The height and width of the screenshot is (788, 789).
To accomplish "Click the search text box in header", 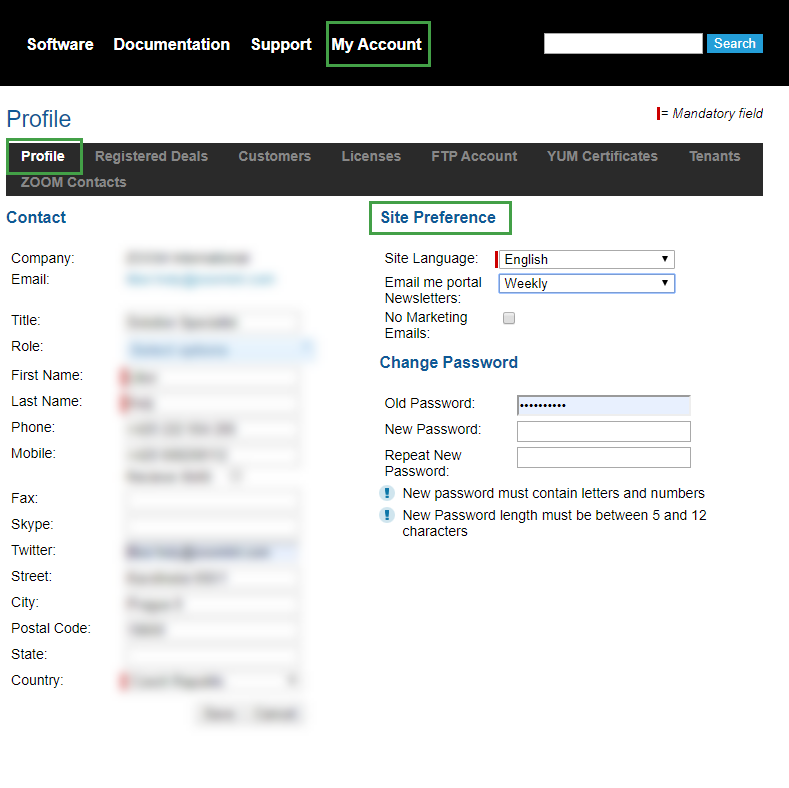I will (622, 44).
